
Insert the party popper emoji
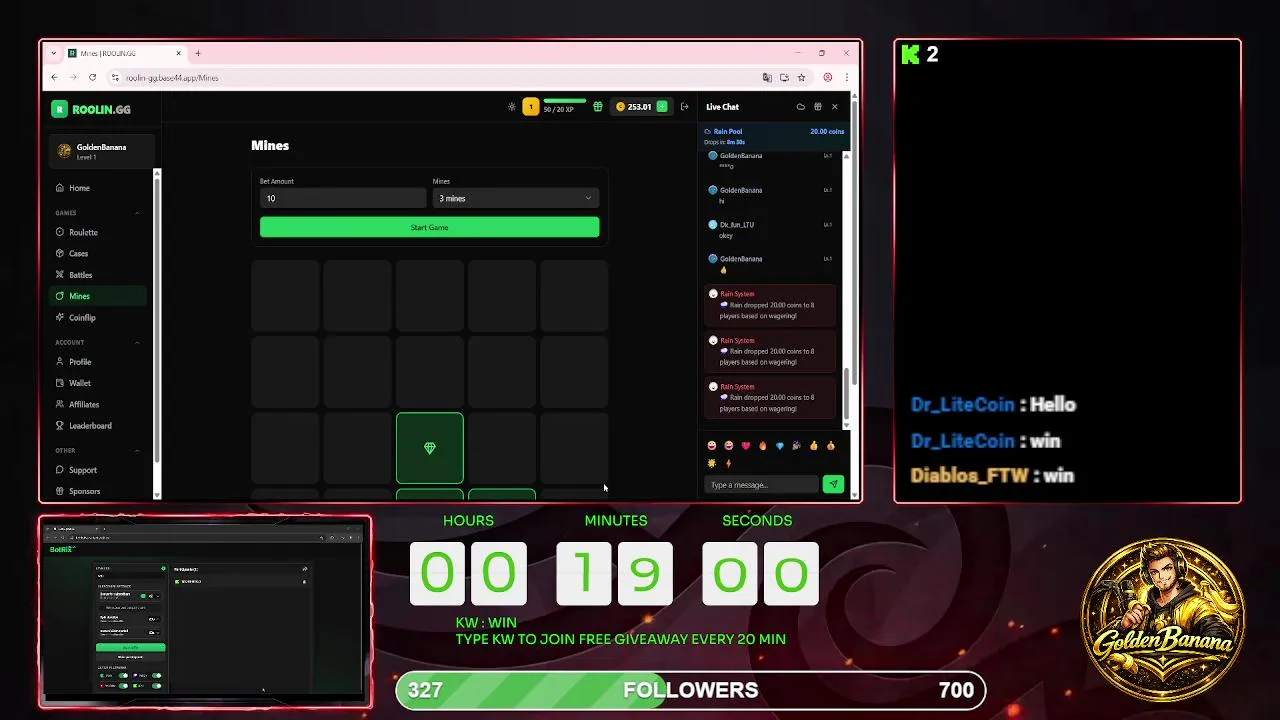click(x=797, y=446)
